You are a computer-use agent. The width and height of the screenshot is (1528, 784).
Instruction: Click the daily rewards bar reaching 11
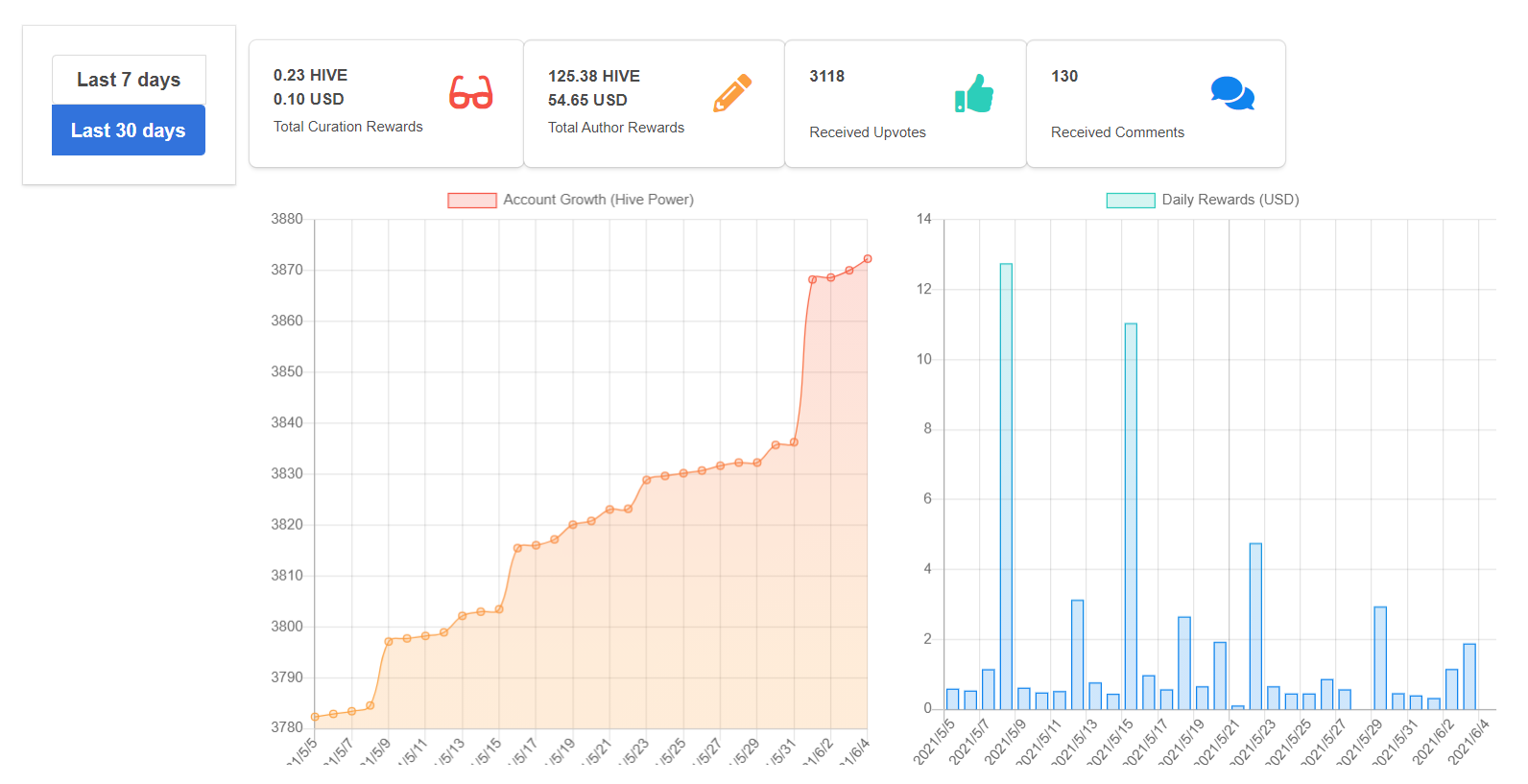(x=1131, y=516)
